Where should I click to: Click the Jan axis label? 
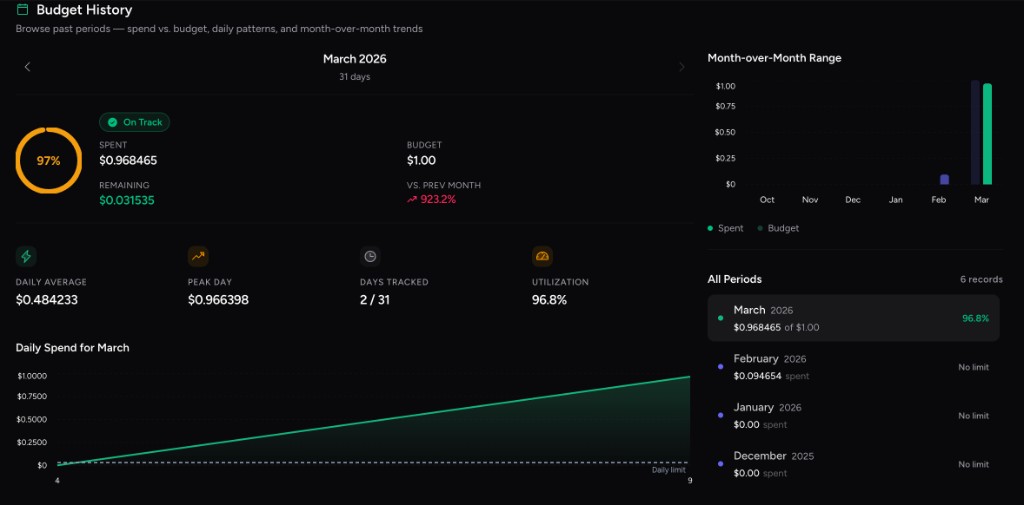tap(895, 200)
